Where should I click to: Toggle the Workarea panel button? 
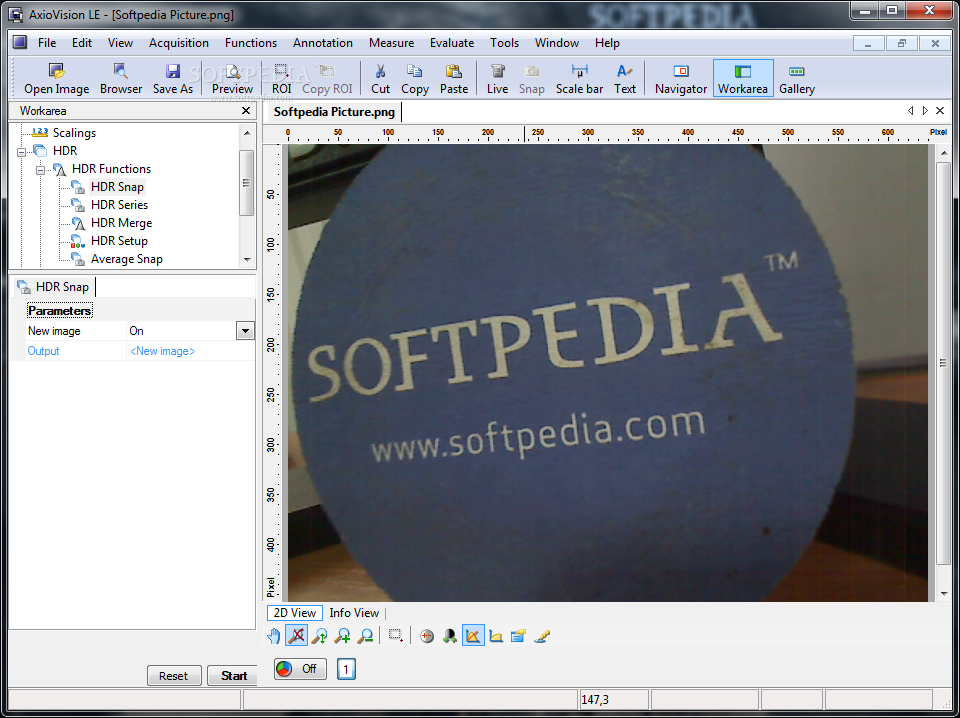pos(743,78)
